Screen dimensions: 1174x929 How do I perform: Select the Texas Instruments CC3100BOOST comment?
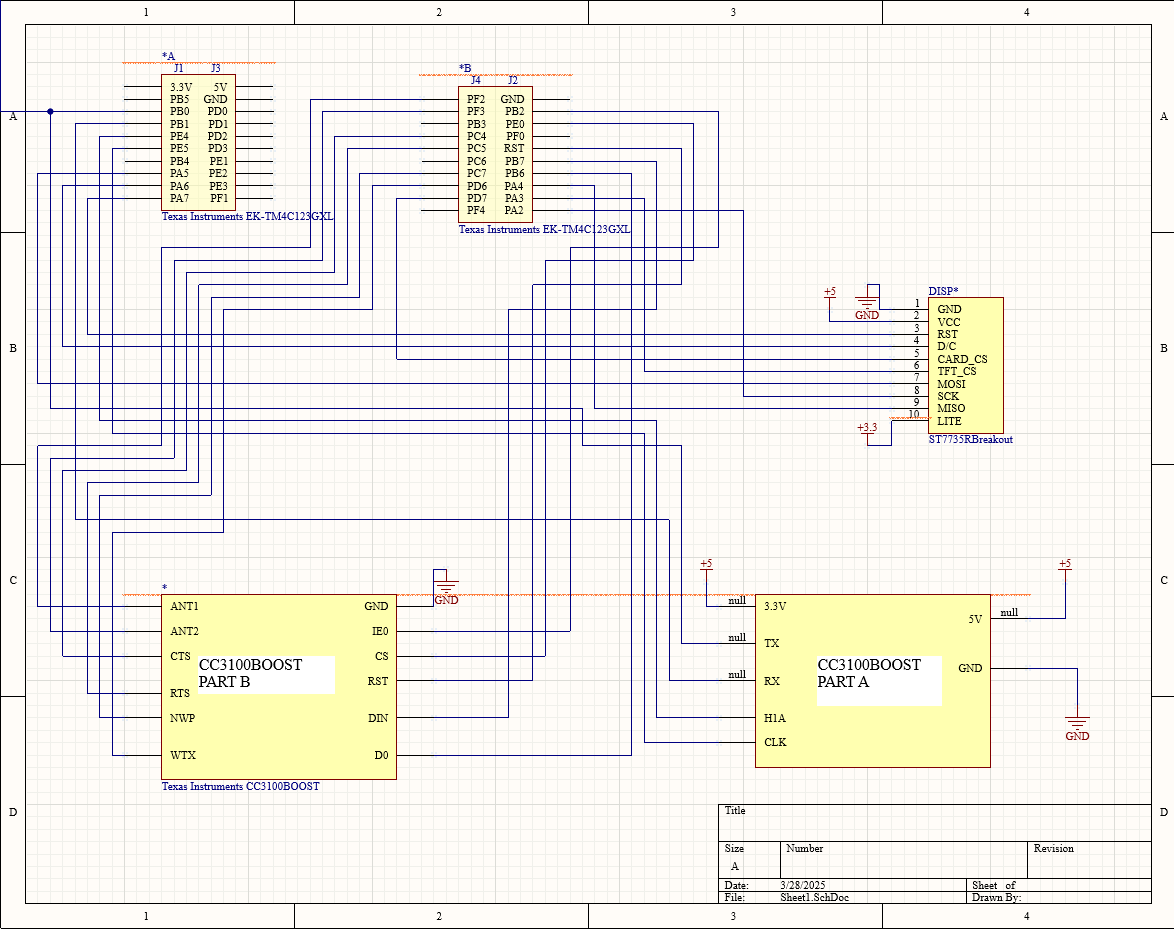pyautogui.click(x=240, y=787)
